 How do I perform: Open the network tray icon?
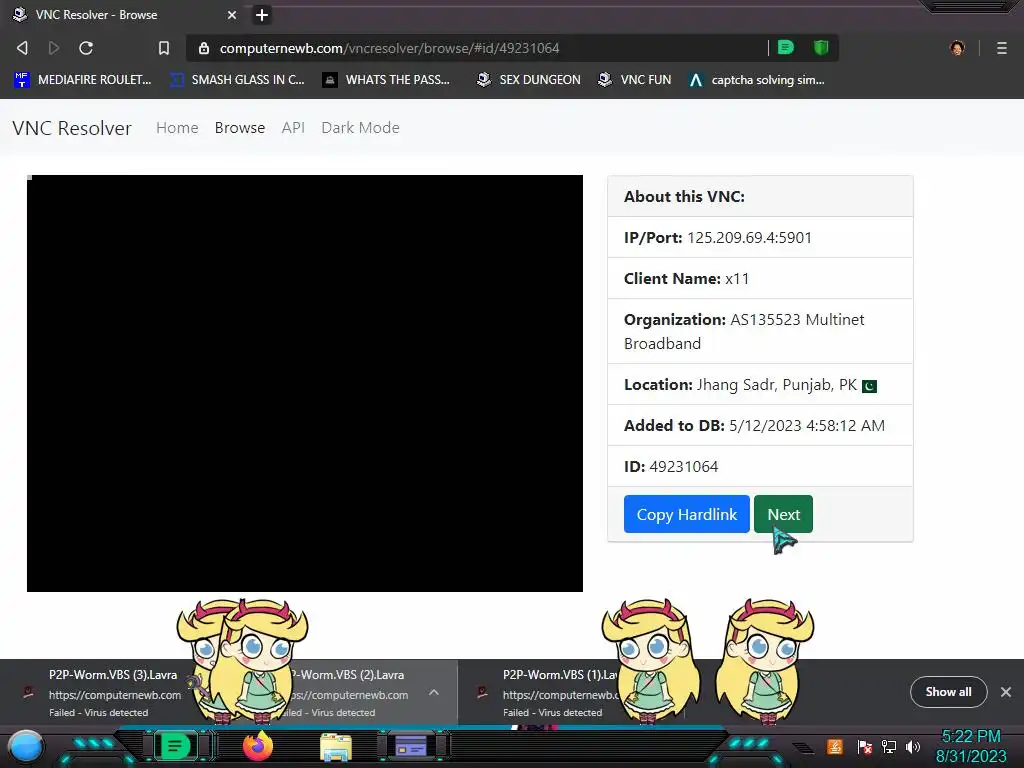tap(889, 747)
